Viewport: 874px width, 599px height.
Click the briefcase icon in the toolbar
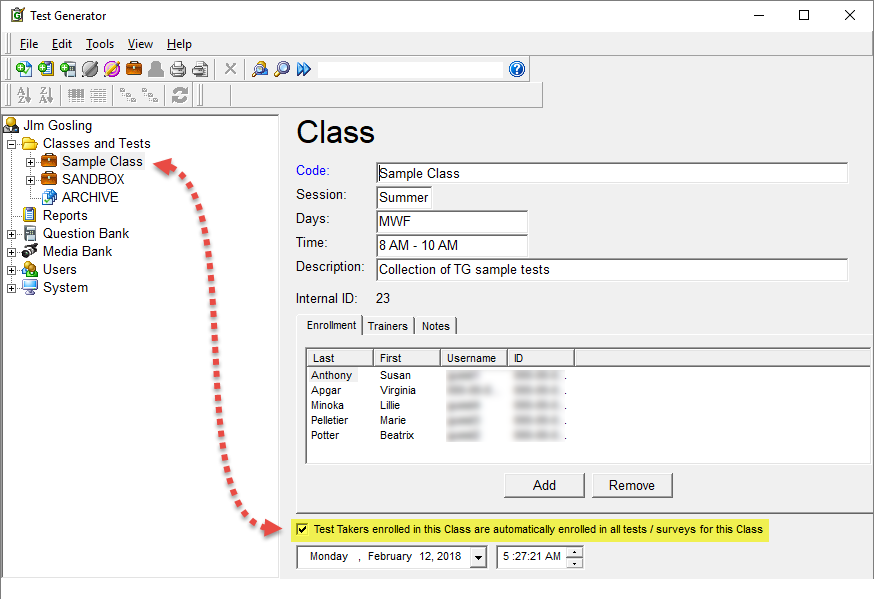click(x=134, y=69)
